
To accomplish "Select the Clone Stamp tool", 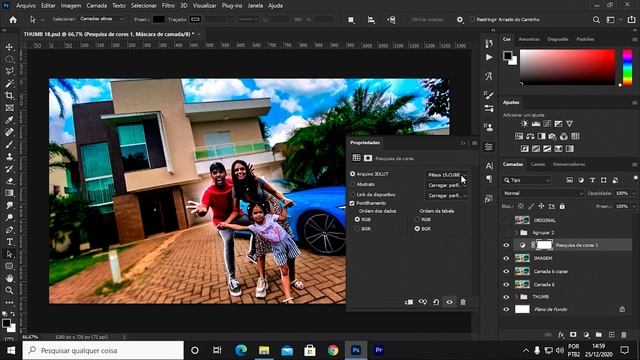I will click(x=9, y=156).
